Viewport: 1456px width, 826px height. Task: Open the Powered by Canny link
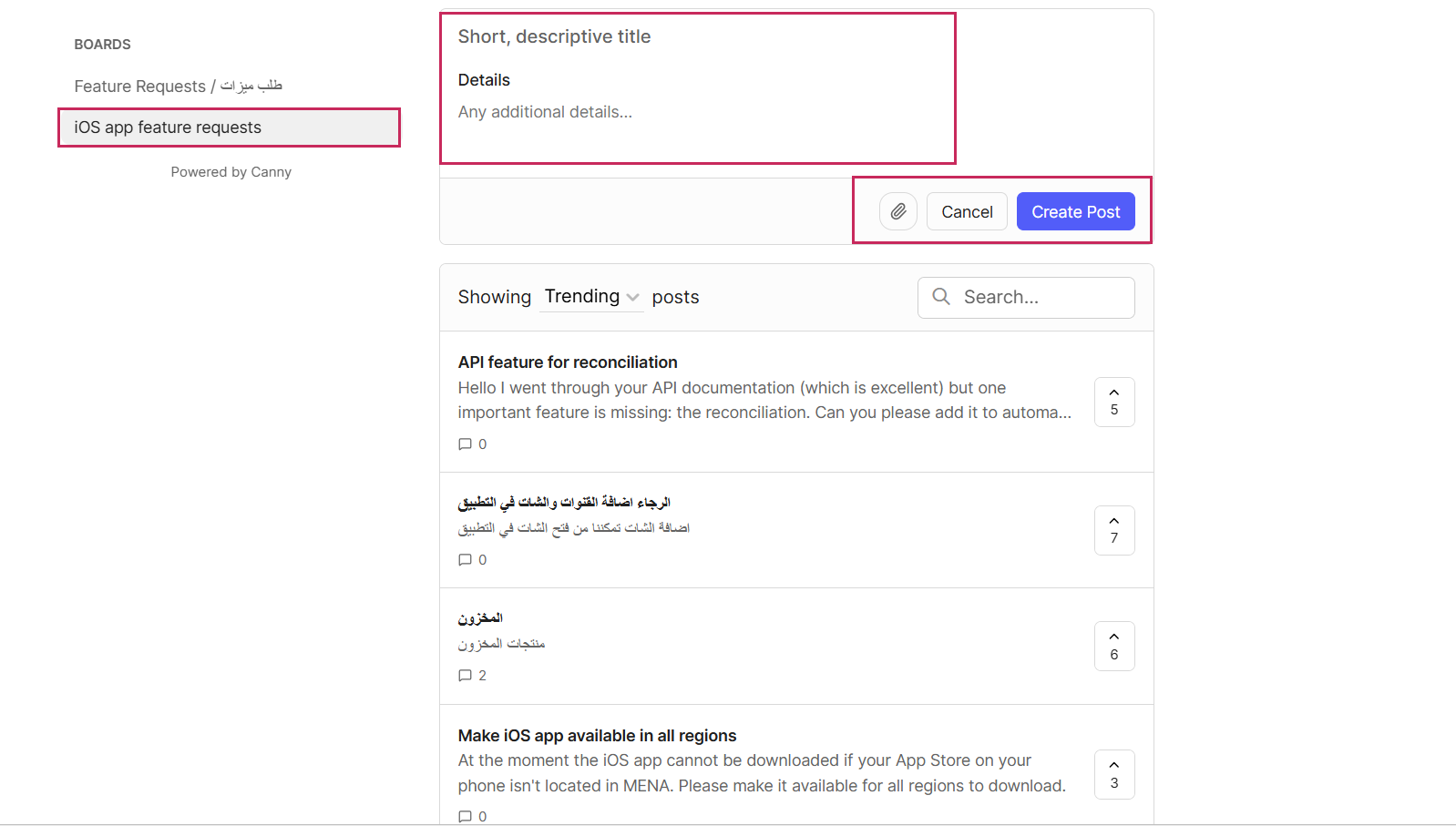(x=231, y=172)
